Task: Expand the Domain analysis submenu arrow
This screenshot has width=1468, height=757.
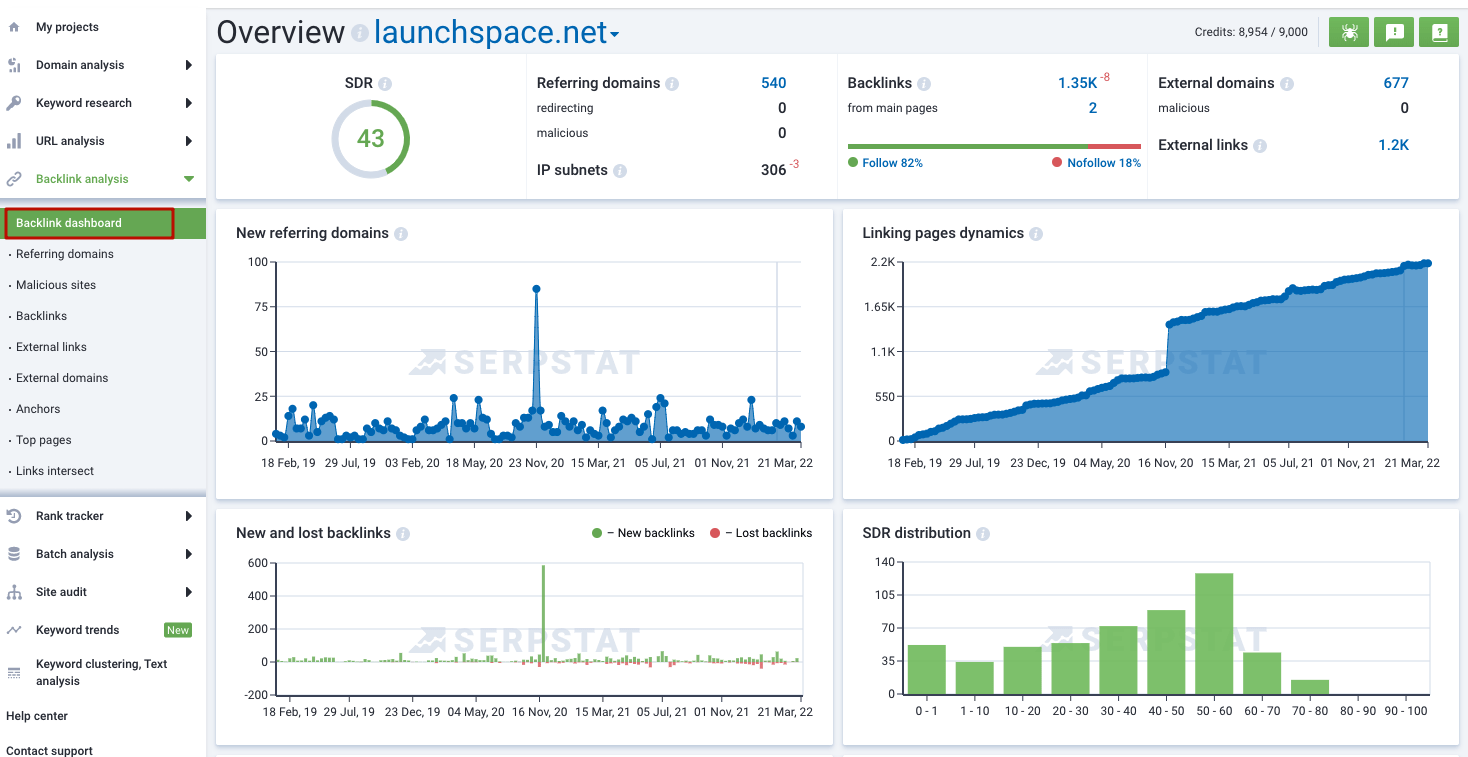Action: [x=188, y=65]
